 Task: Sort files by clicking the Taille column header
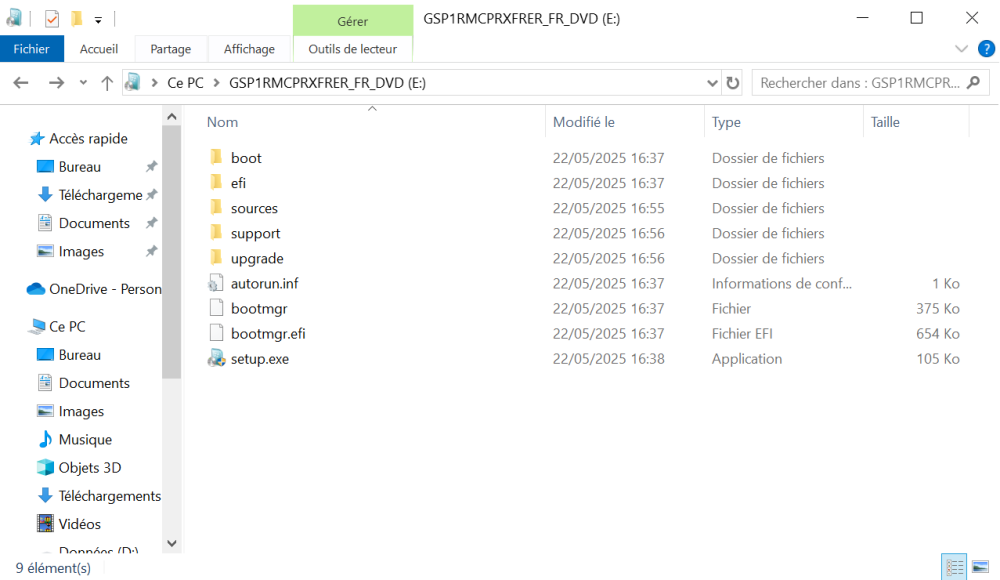[x=884, y=121]
